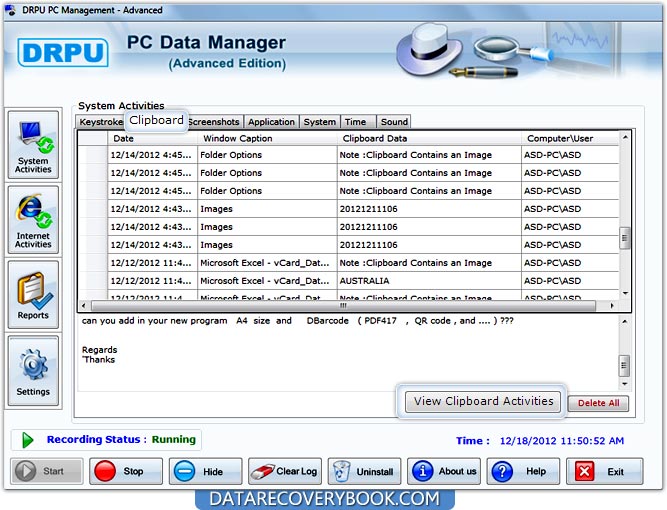Open the System tab
Screen dimensions: 667x510
(319, 122)
